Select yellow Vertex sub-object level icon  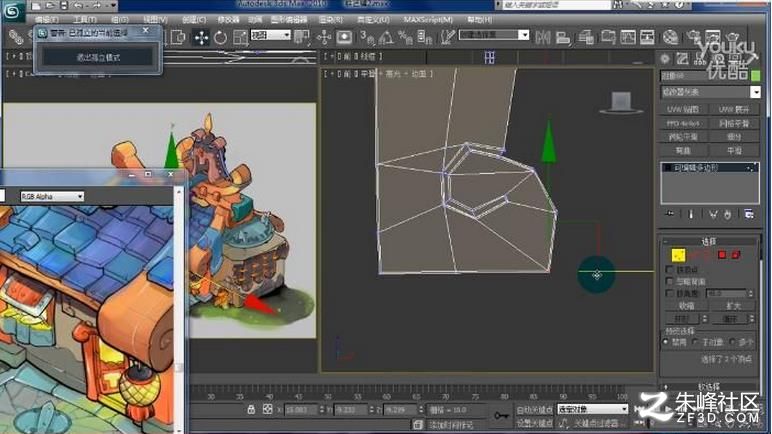[x=678, y=255]
